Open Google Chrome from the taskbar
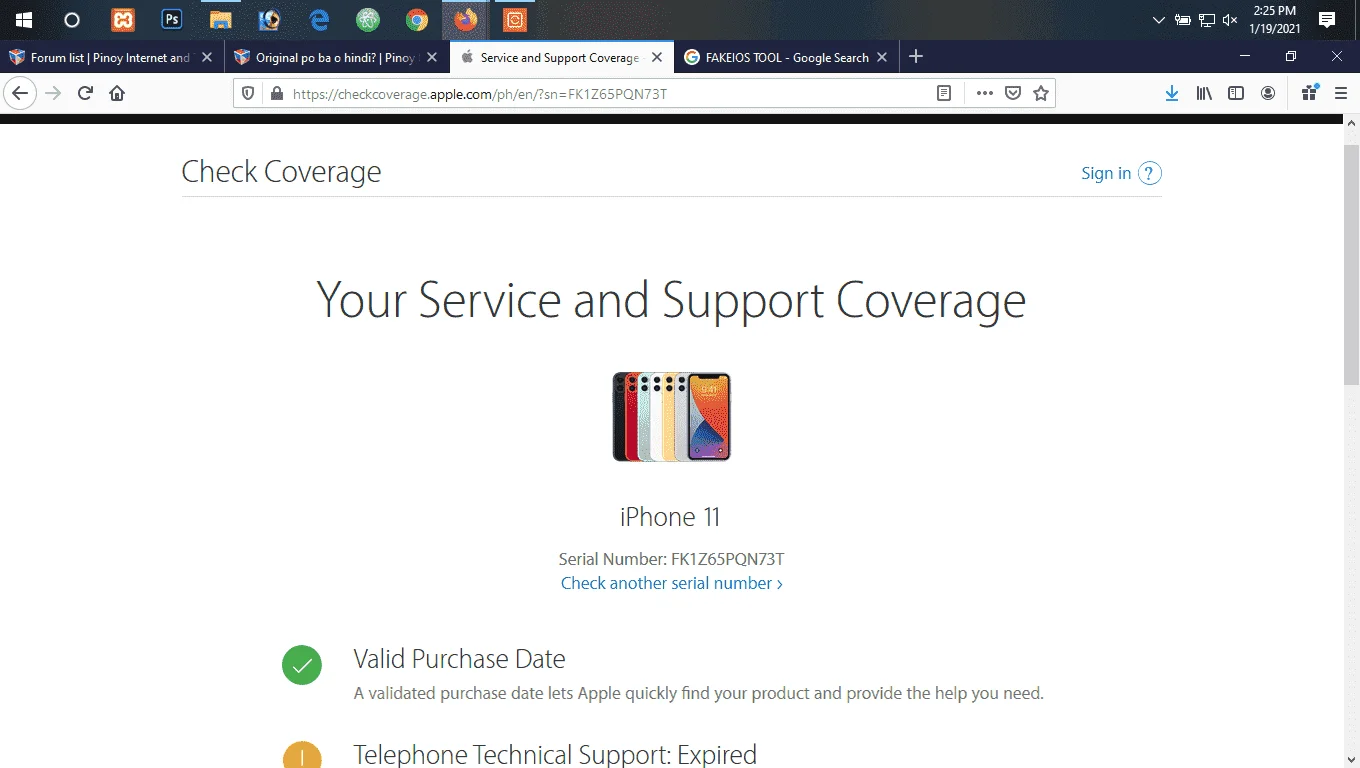 pyautogui.click(x=417, y=20)
